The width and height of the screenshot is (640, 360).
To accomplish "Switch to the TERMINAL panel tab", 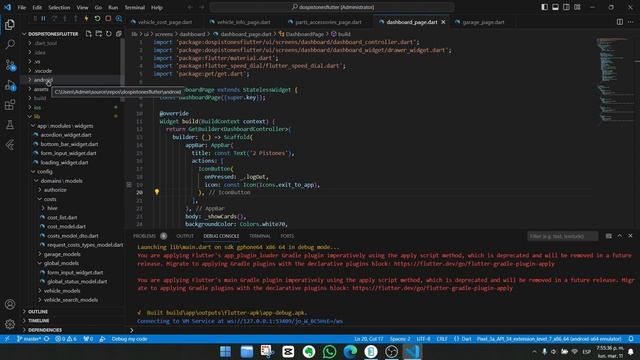I will pyautogui.click(x=260, y=236).
